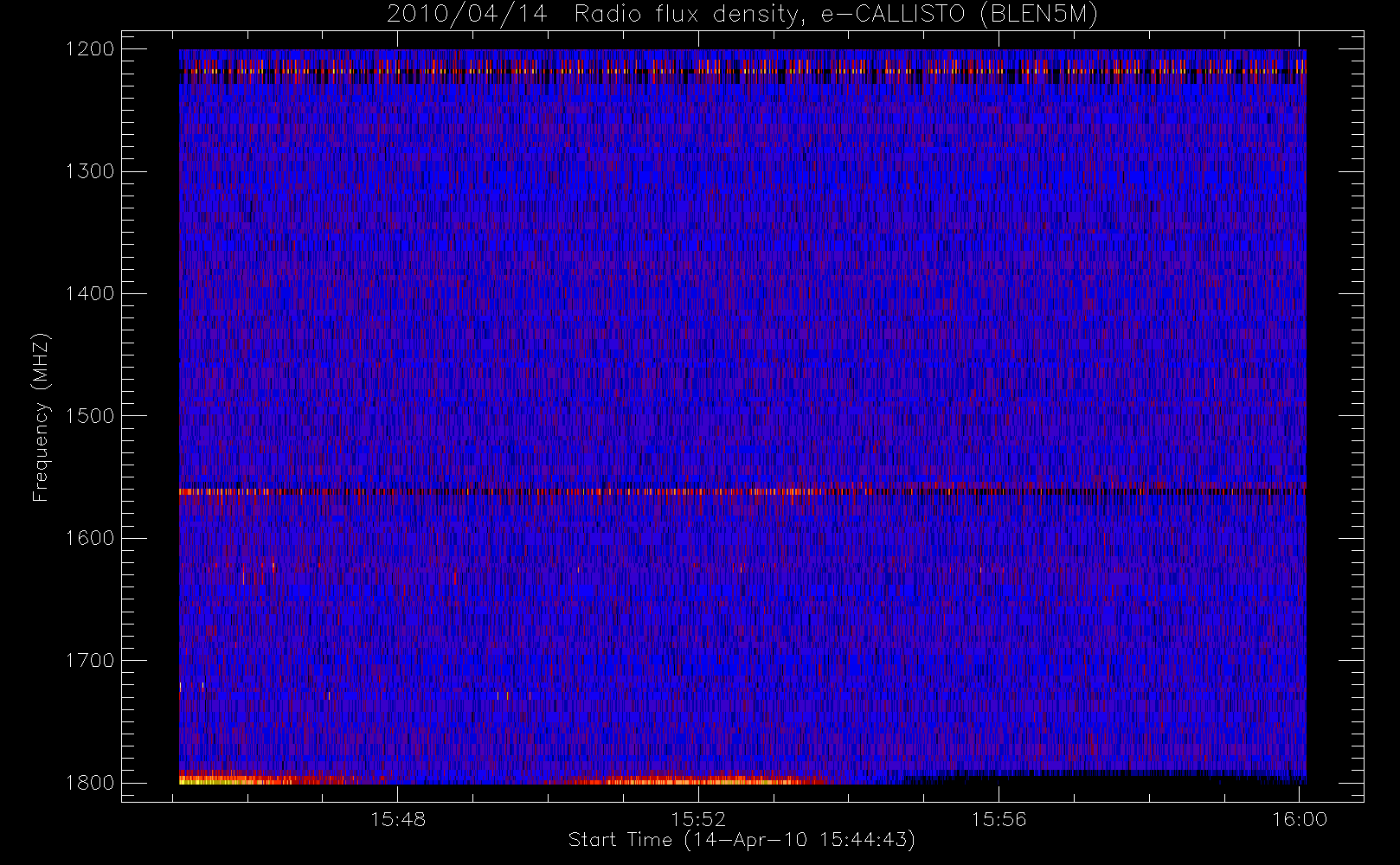The width and height of the screenshot is (1400, 865).
Task: Select the 1300 frequency tick label
Action: pos(90,171)
